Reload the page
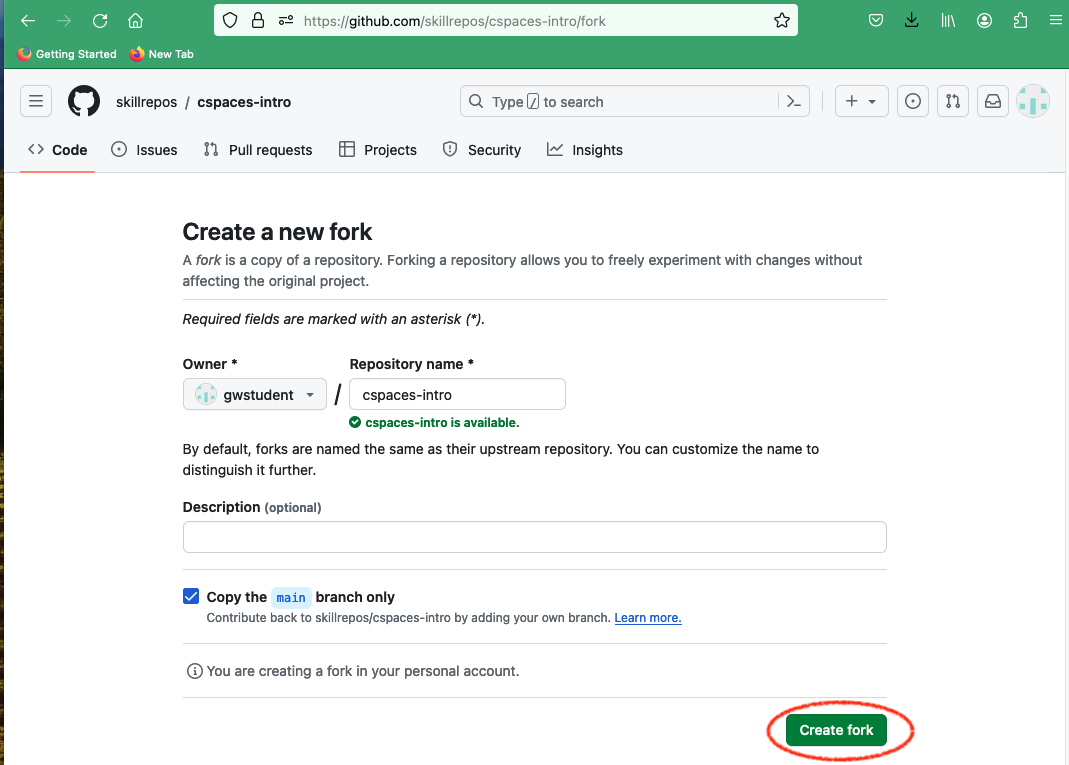1069x765 pixels. tap(100, 20)
